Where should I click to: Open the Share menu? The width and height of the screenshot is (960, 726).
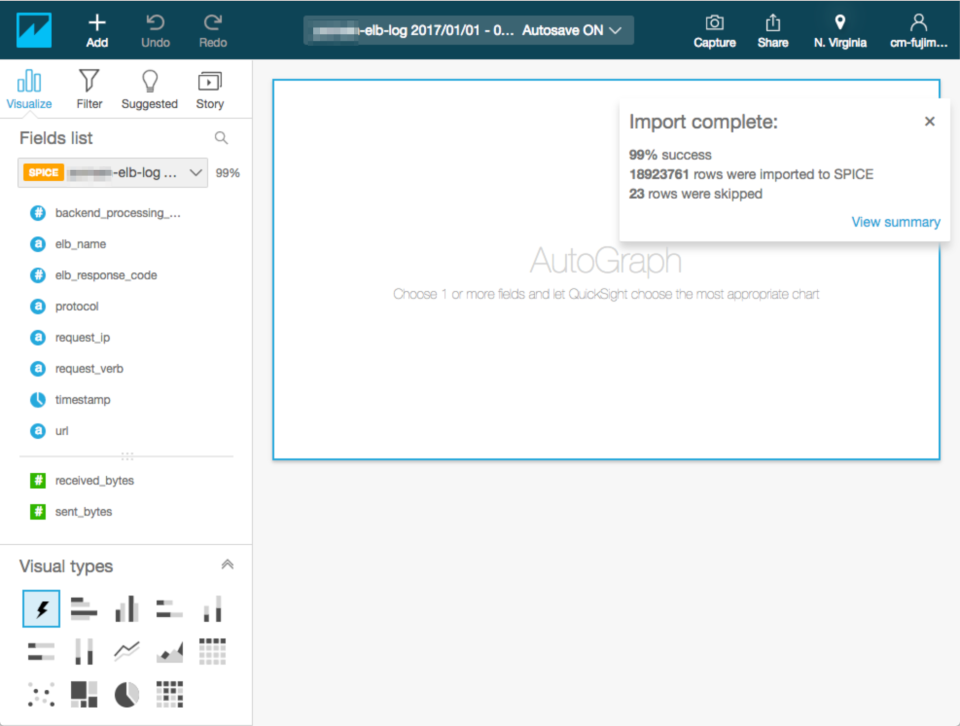click(x=772, y=29)
